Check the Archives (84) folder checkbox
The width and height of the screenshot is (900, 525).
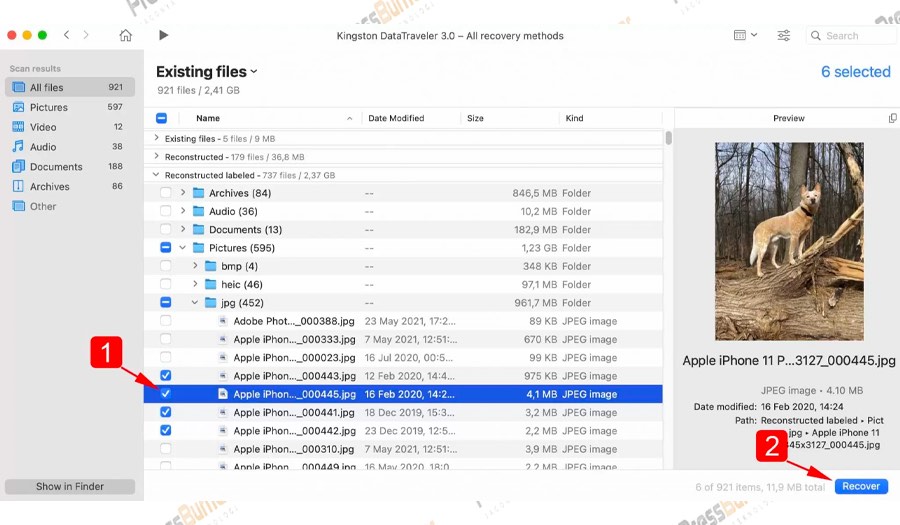pyautogui.click(x=166, y=193)
